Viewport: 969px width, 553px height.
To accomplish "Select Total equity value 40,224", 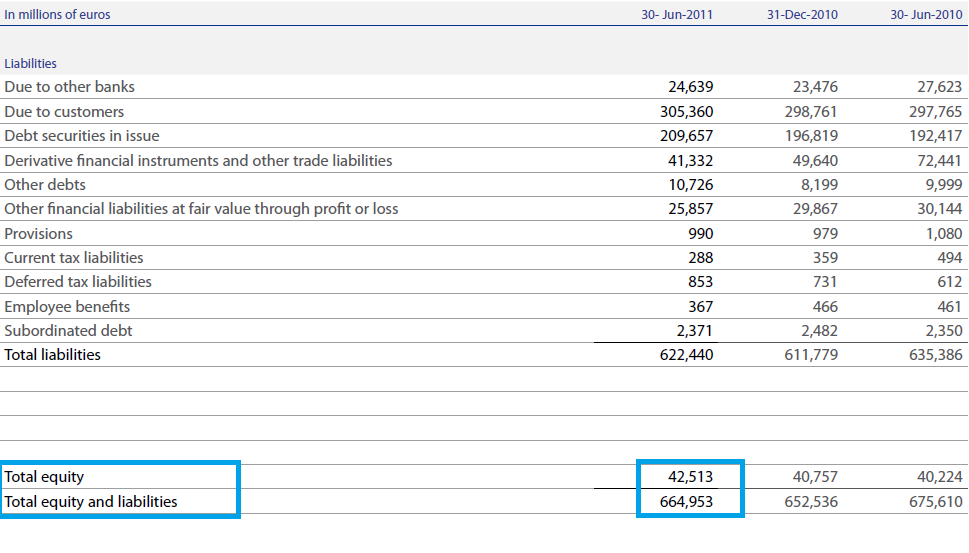I will coord(939,477).
